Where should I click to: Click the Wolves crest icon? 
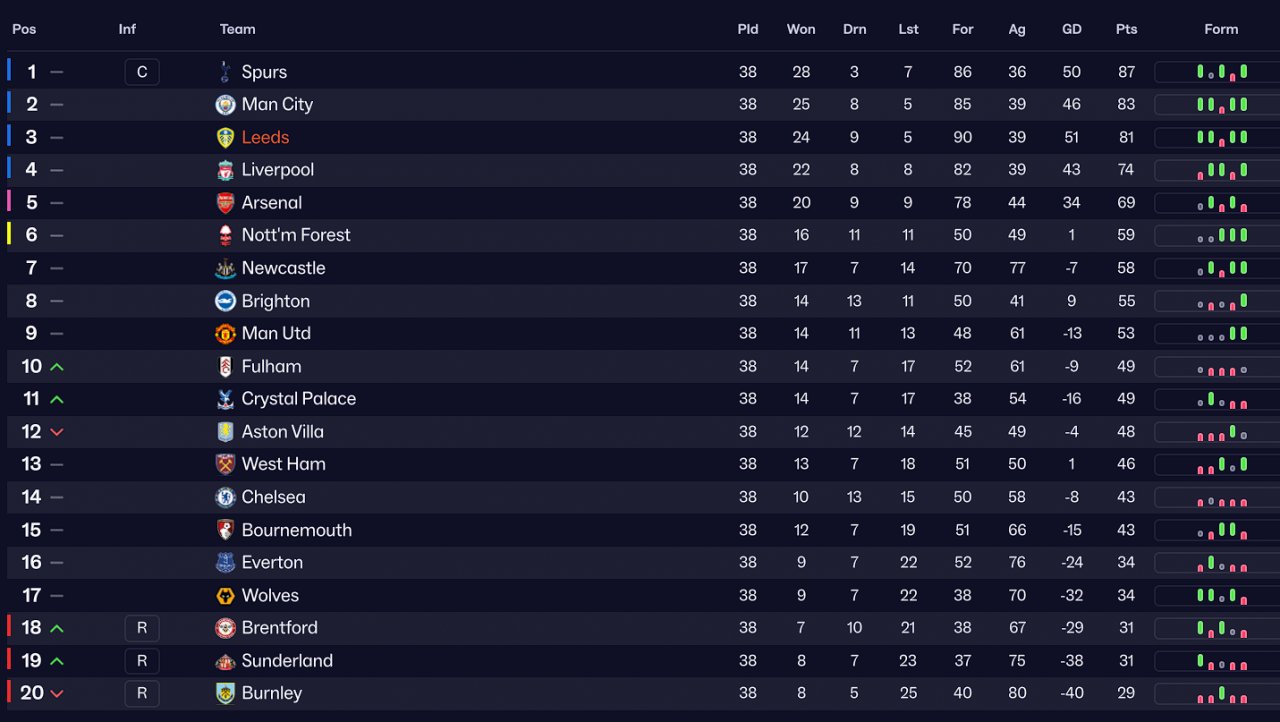[x=225, y=596]
